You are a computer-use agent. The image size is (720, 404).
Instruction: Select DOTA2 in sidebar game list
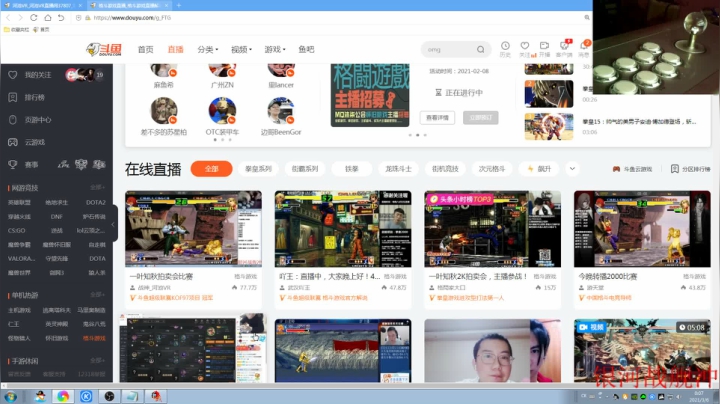(x=96, y=202)
